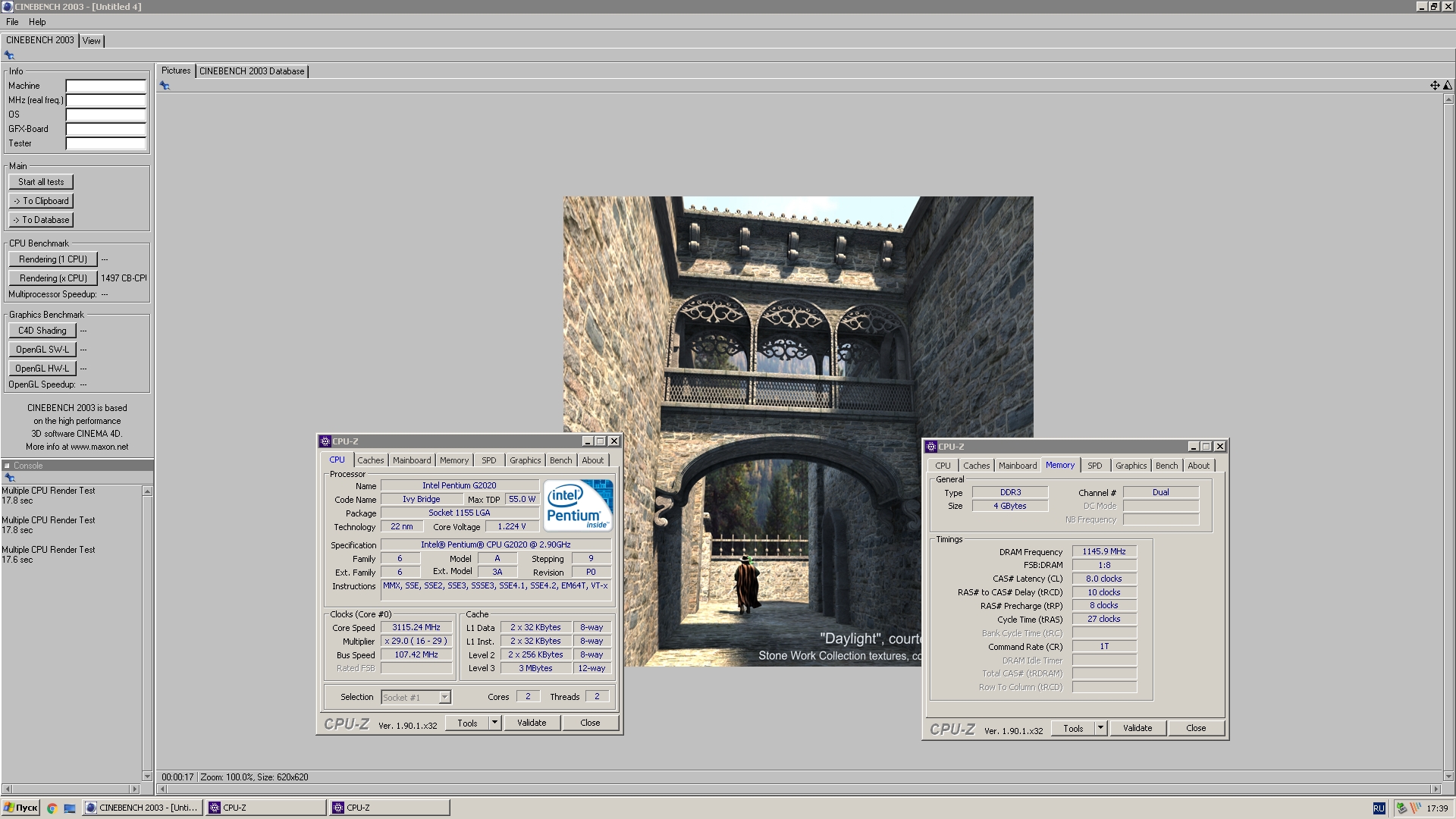This screenshot has height=819, width=1456.
Task: Click the Intel Pentium inside logo
Action: click(x=579, y=505)
